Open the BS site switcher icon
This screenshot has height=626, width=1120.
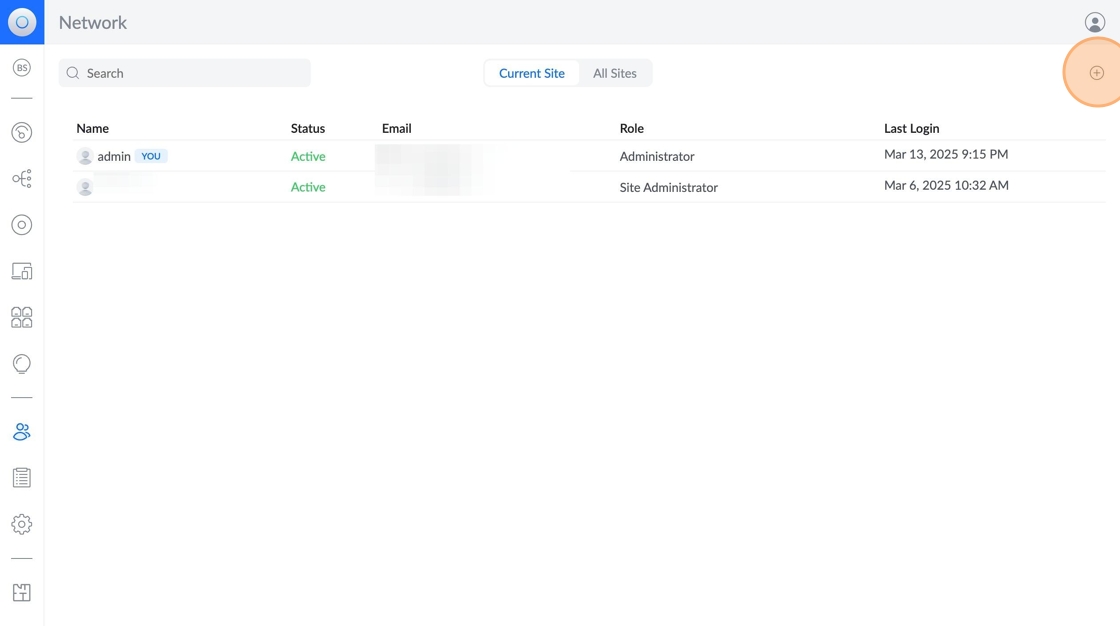tap(22, 68)
